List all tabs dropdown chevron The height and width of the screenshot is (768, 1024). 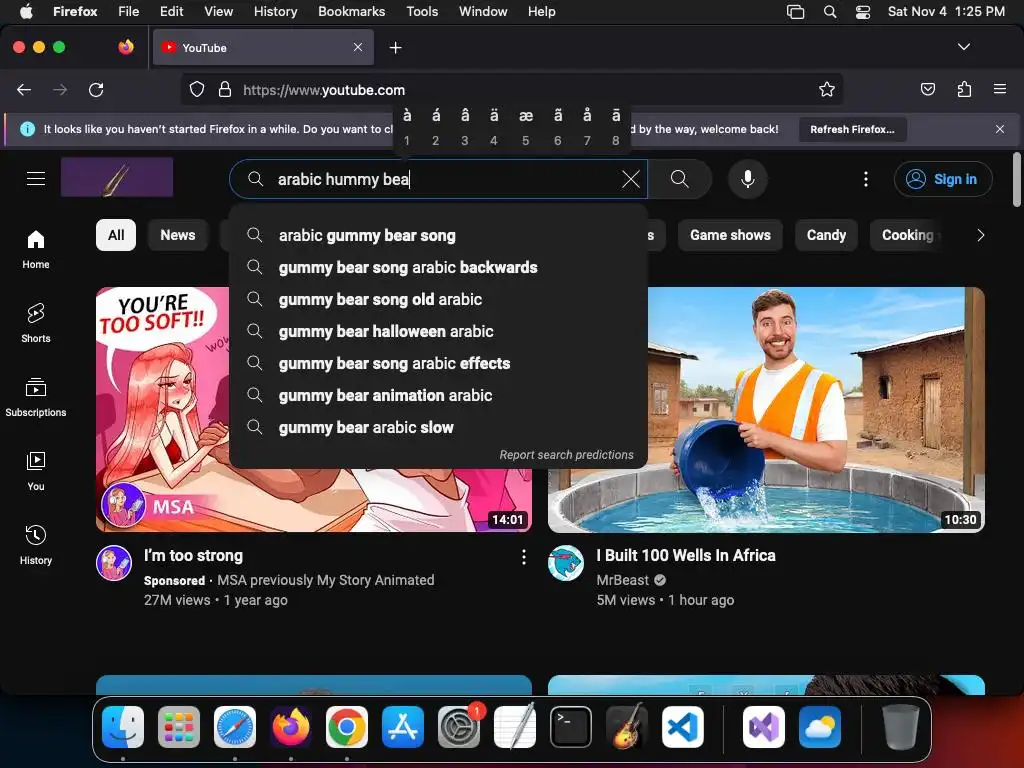pyautogui.click(x=963, y=47)
